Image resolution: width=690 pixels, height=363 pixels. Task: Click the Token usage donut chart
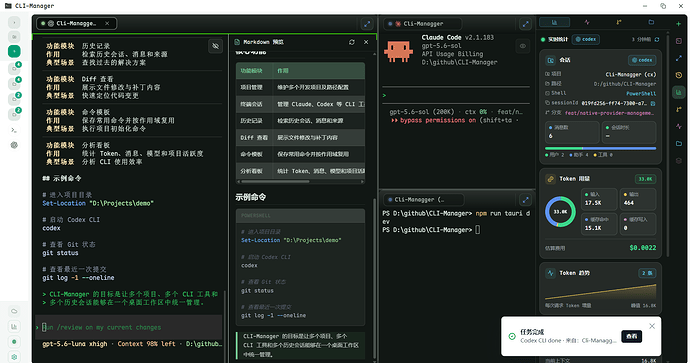pos(560,212)
